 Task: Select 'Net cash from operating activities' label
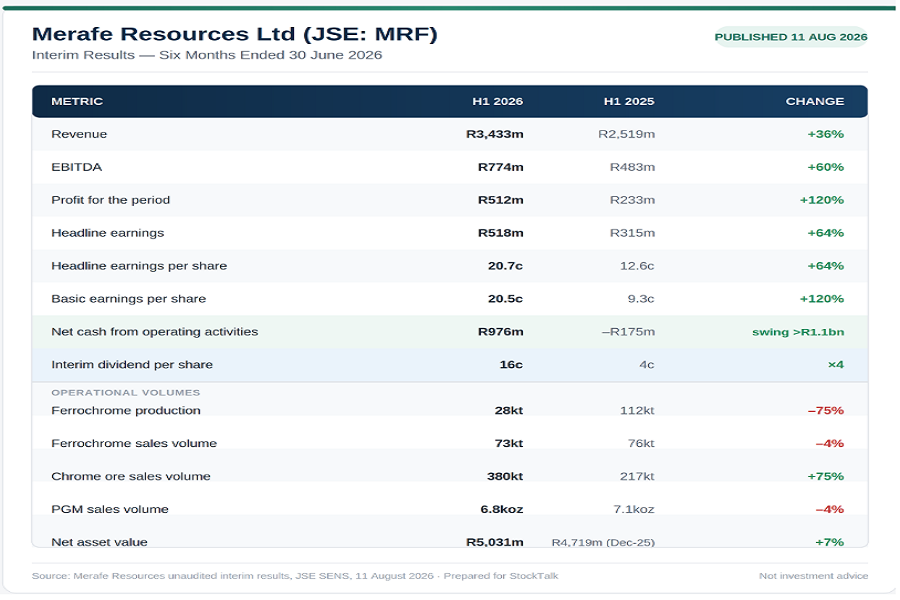[x=155, y=332]
